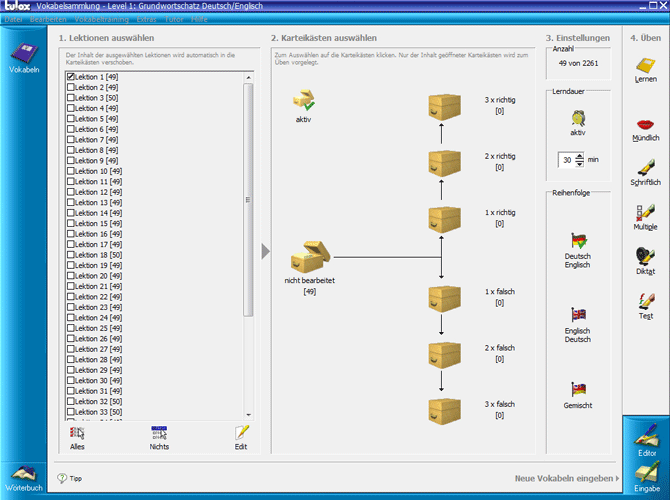Open the Extras menu
This screenshot has width=670, height=500.
pos(146,19)
